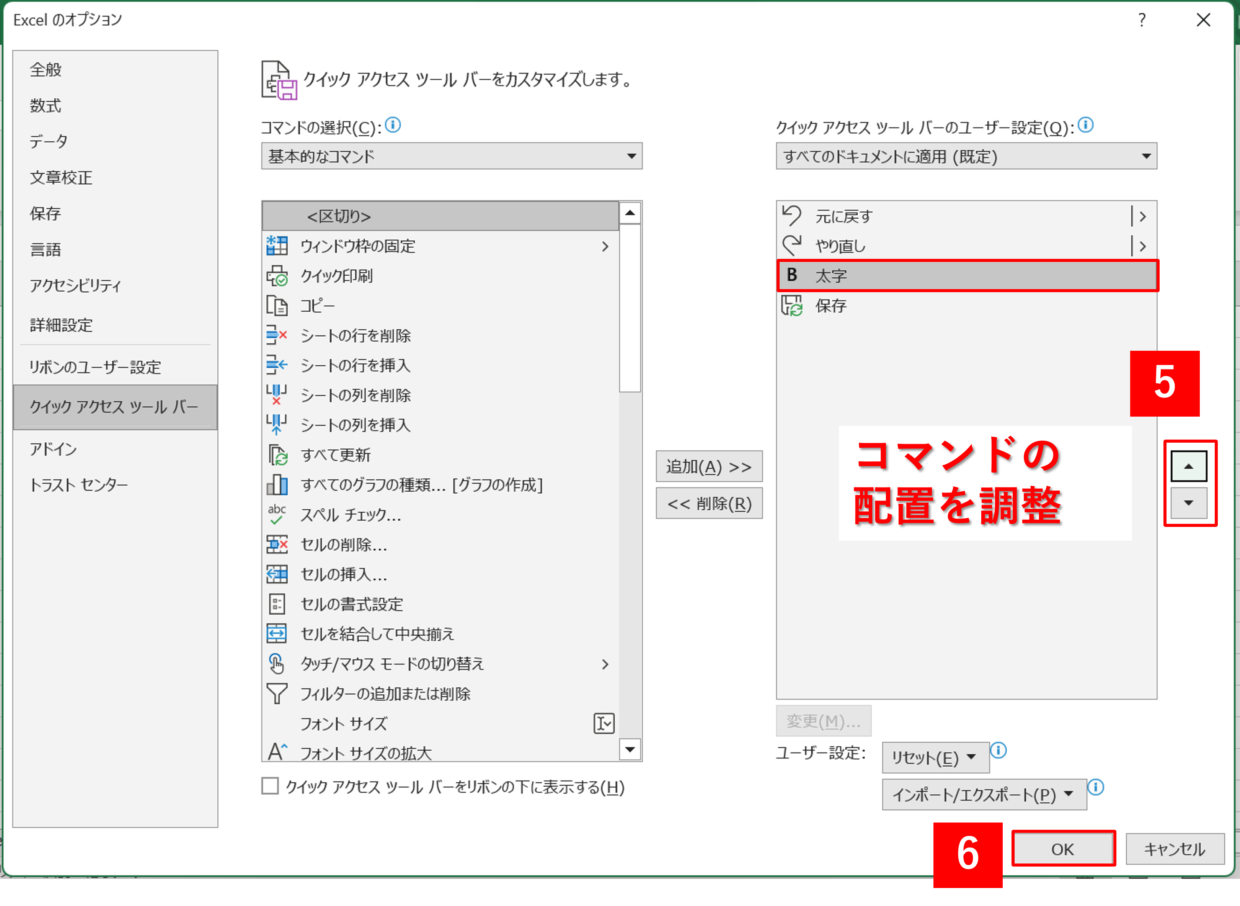
Task: Click the OK button
Action: click(1063, 849)
